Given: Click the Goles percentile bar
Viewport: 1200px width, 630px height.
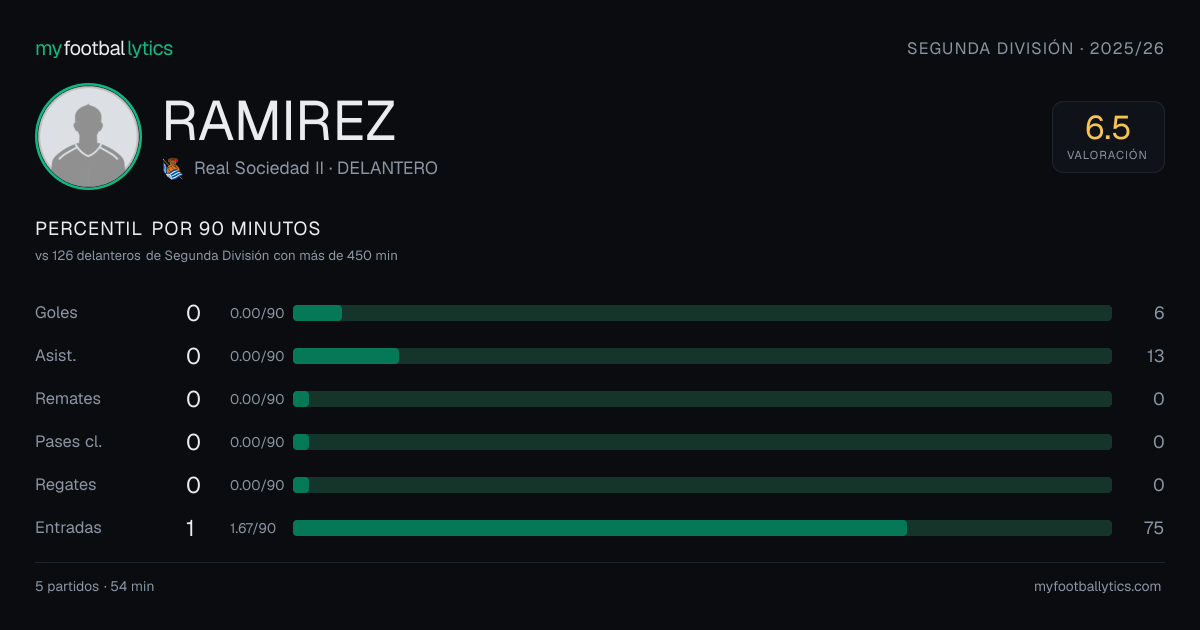Looking at the screenshot, I should 702,313.
